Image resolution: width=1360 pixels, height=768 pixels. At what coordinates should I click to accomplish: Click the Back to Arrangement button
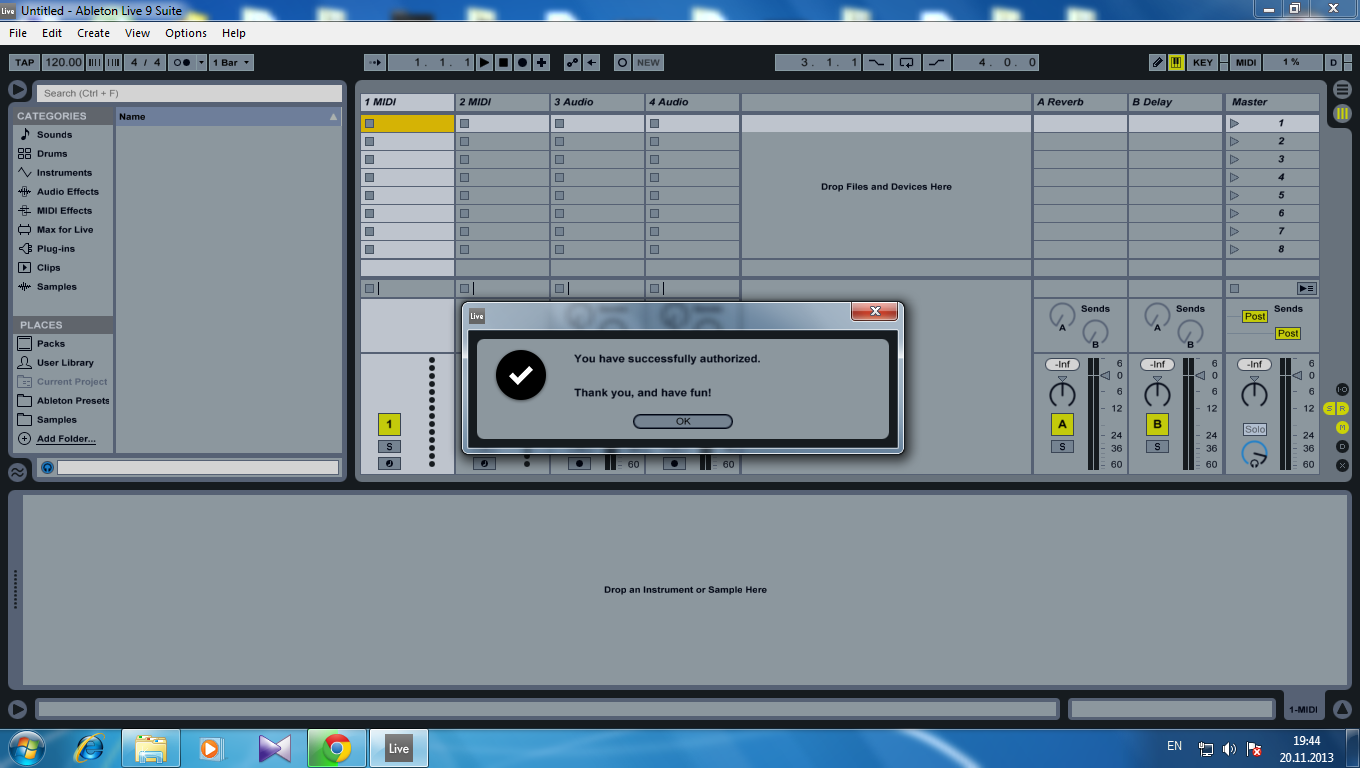1306,289
